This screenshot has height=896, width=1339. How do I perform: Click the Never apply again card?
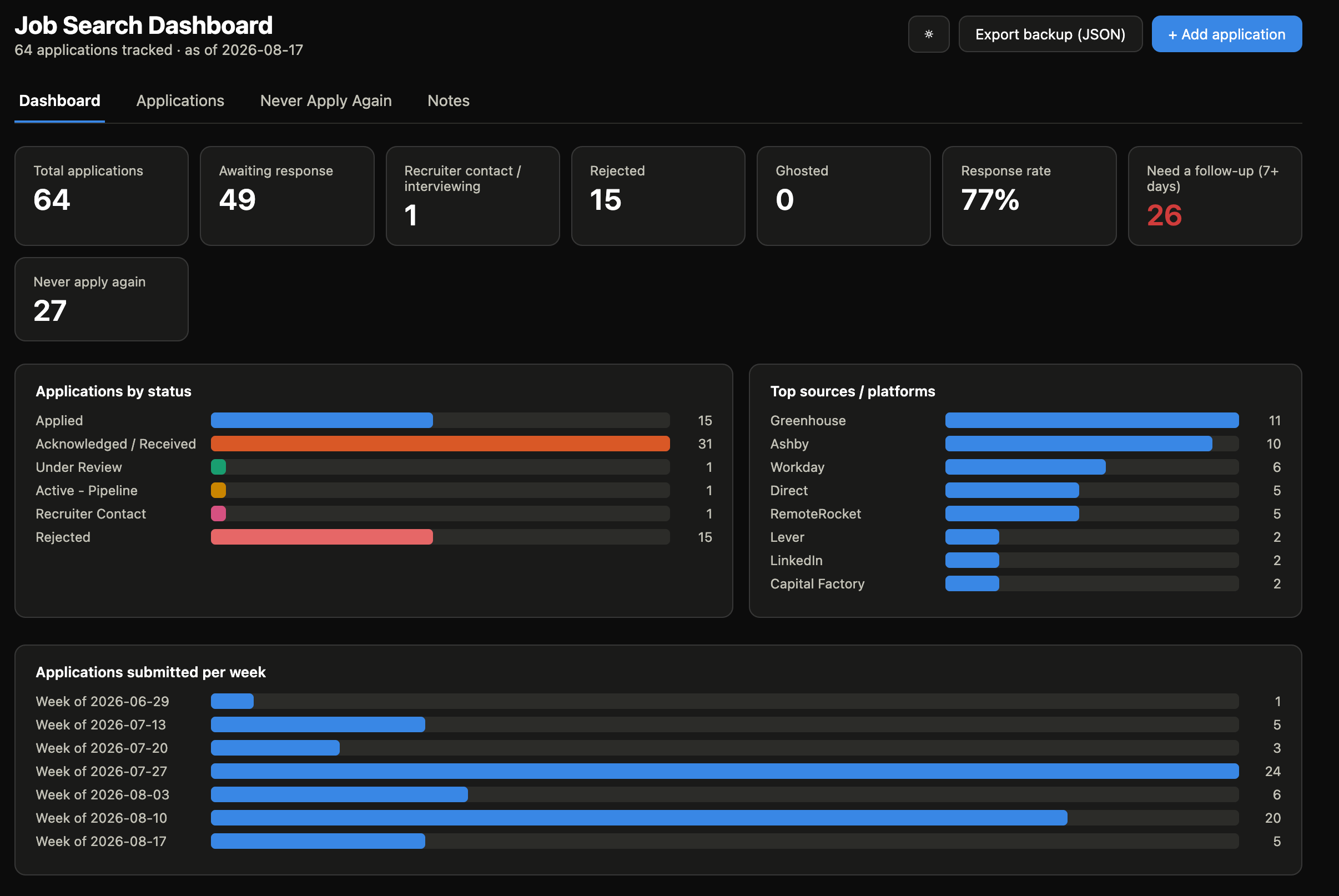tap(102, 299)
